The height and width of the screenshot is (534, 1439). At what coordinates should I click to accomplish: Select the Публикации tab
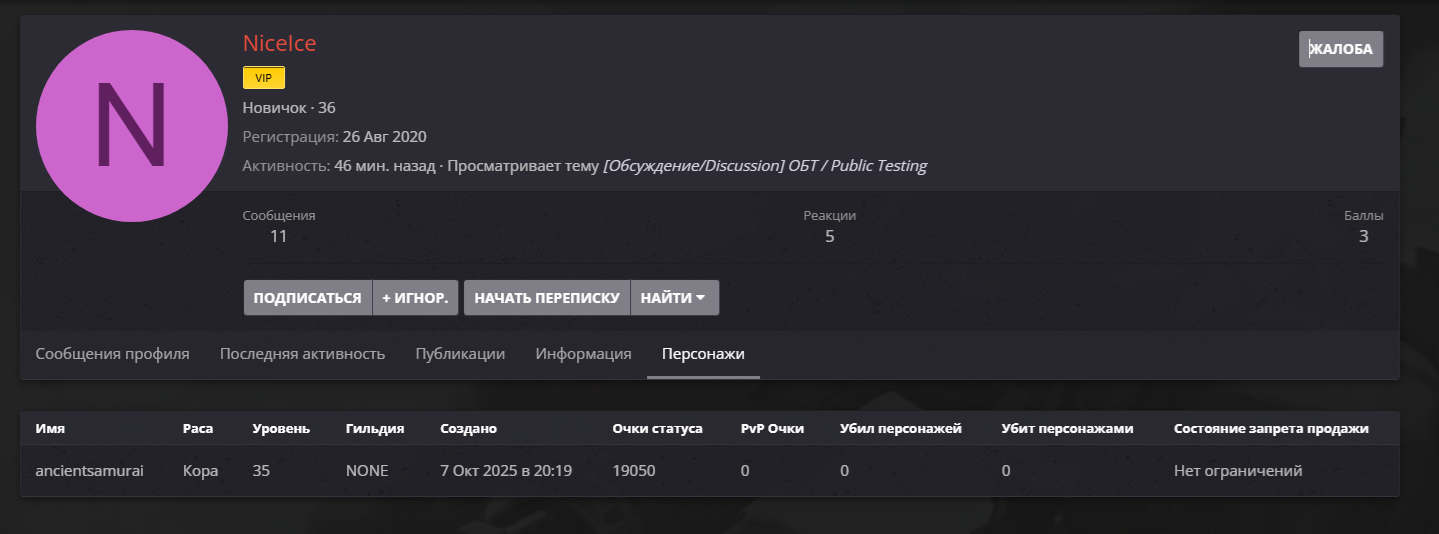pyautogui.click(x=460, y=354)
